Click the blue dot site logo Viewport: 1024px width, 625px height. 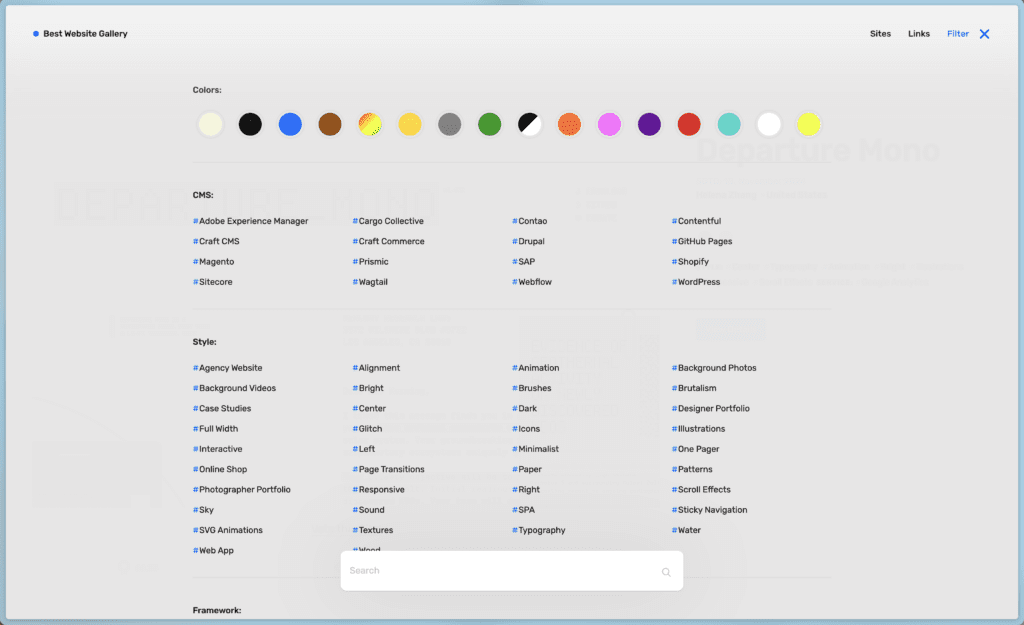point(36,34)
